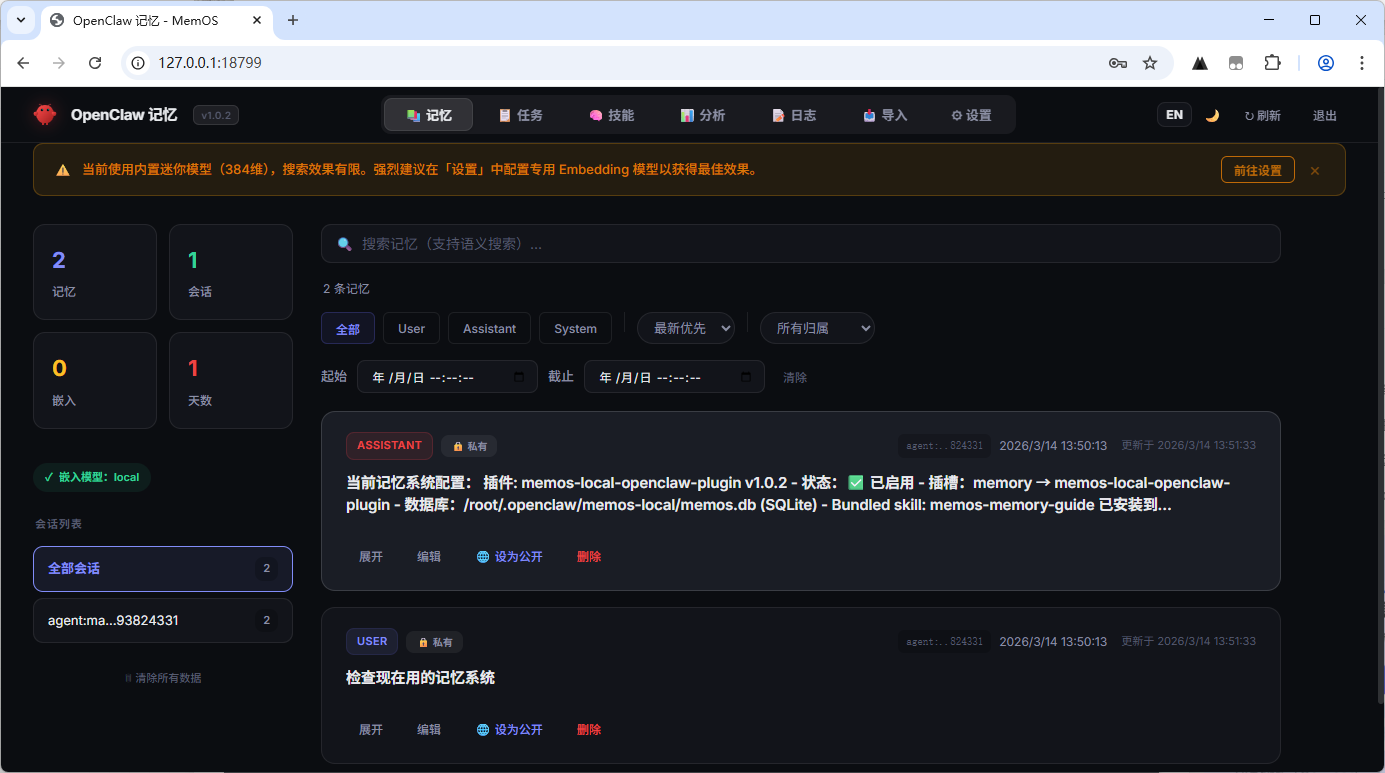
Task: Open the 所有归属 owner dropdown
Action: click(x=817, y=328)
